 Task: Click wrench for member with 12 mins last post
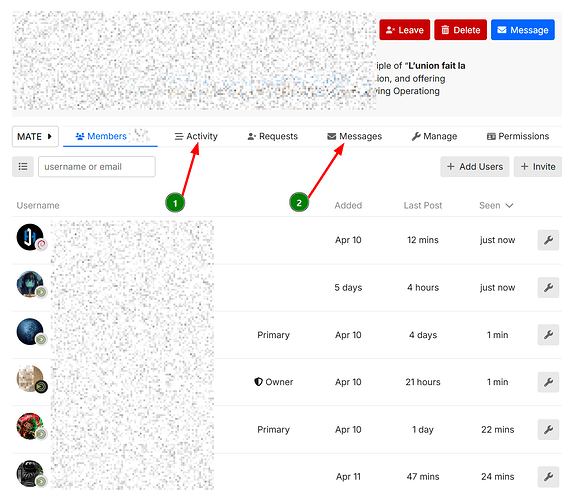pyautogui.click(x=548, y=240)
